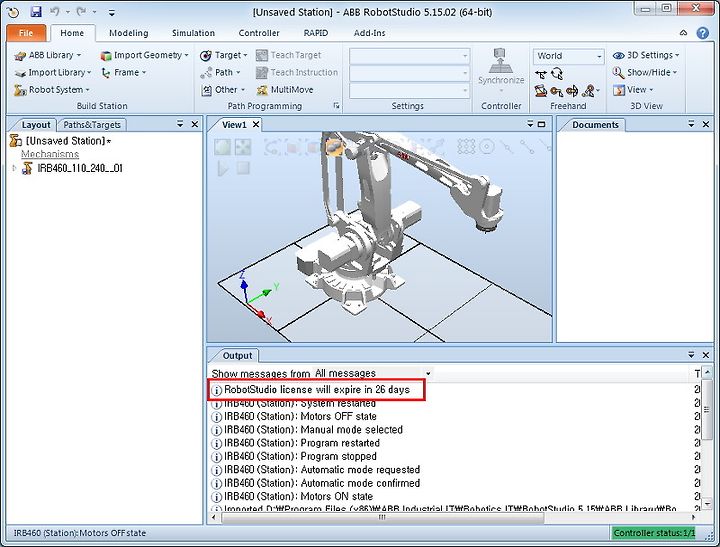Close the View1 tab

[256, 124]
